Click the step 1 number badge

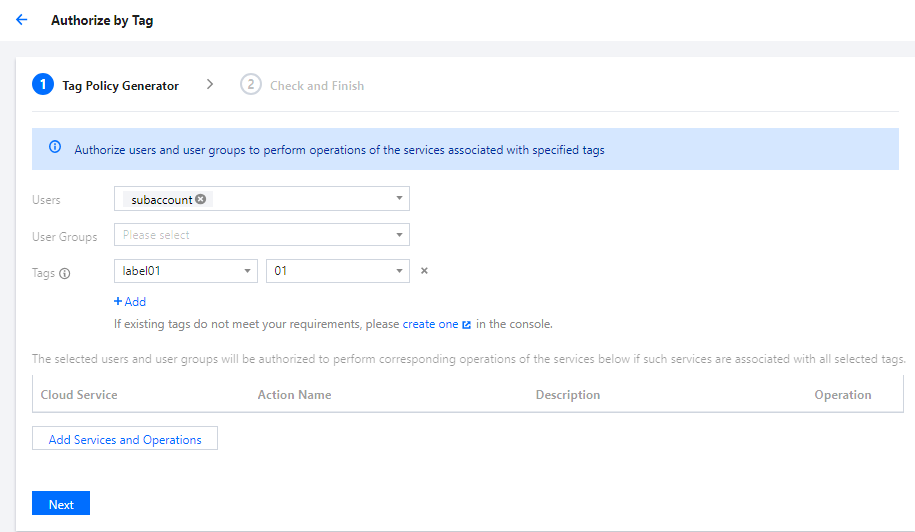tap(42, 85)
